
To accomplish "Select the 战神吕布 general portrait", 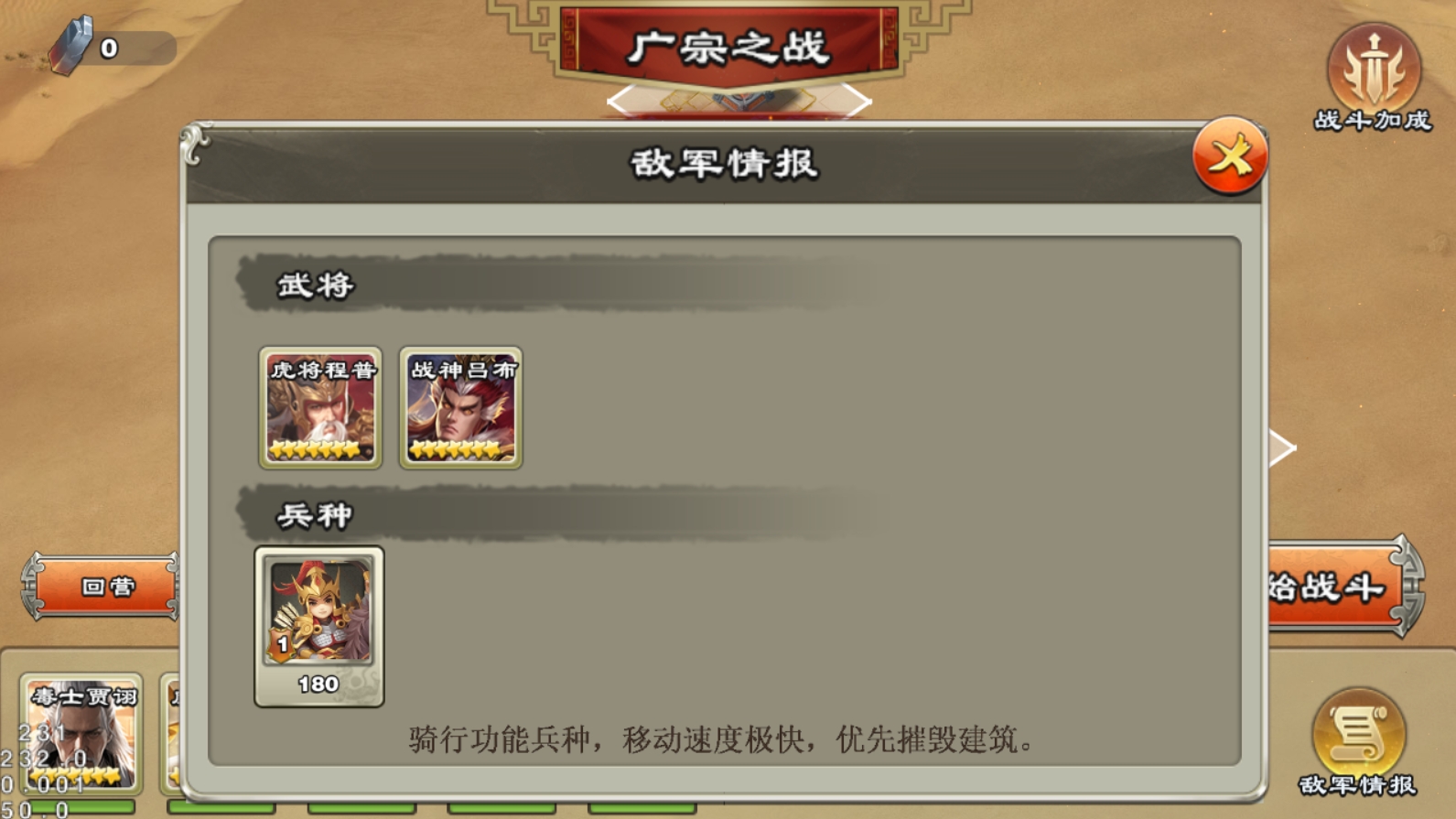I will pos(461,408).
